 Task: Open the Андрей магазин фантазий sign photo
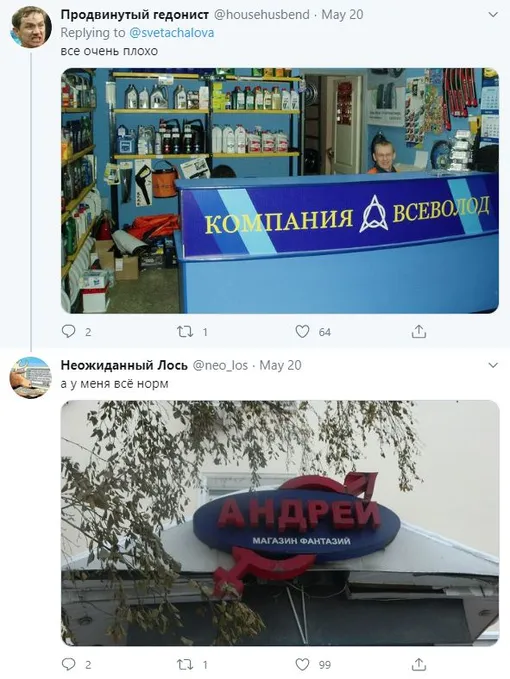pyautogui.click(x=280, y=523)
